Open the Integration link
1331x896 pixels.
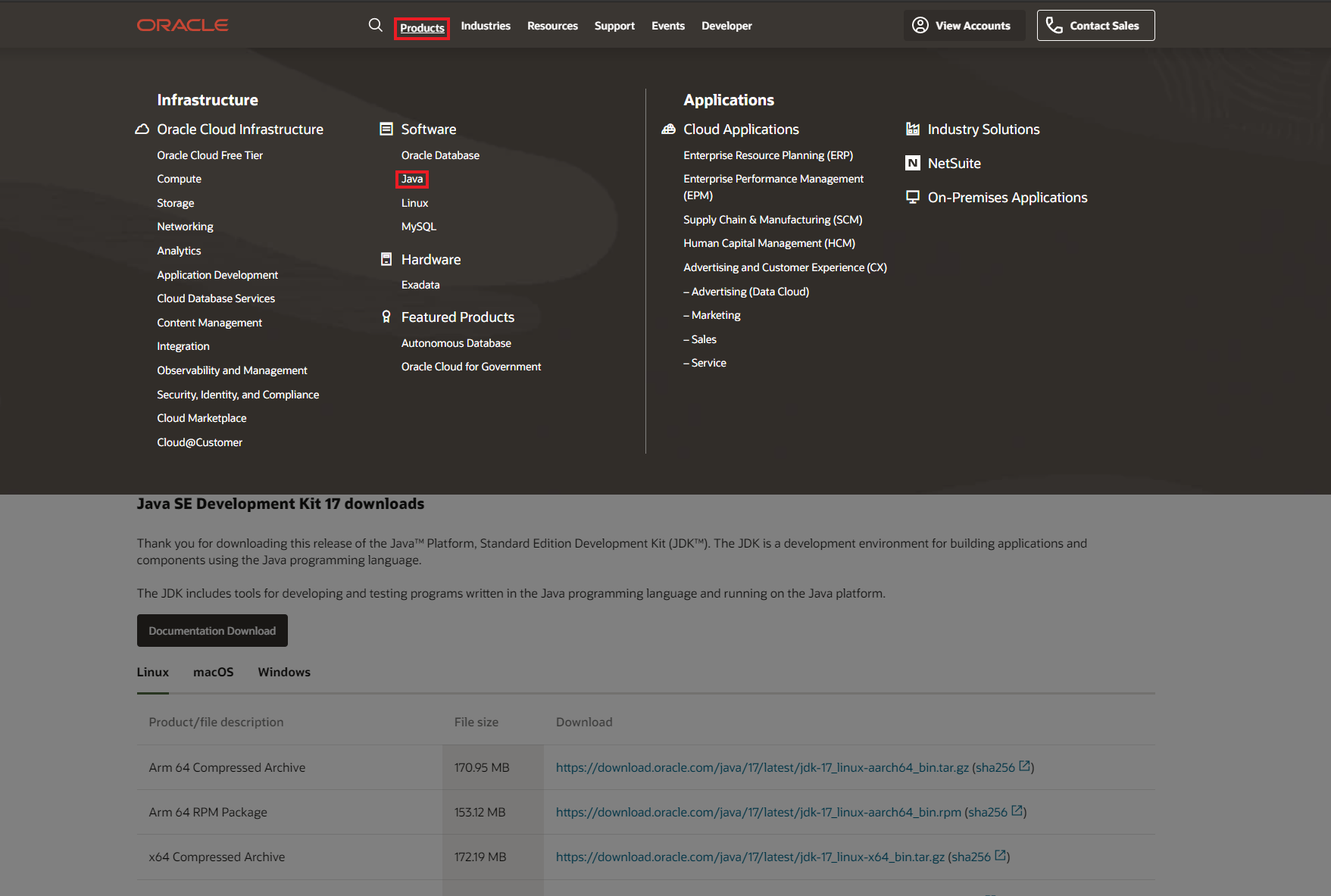point(183,346)
